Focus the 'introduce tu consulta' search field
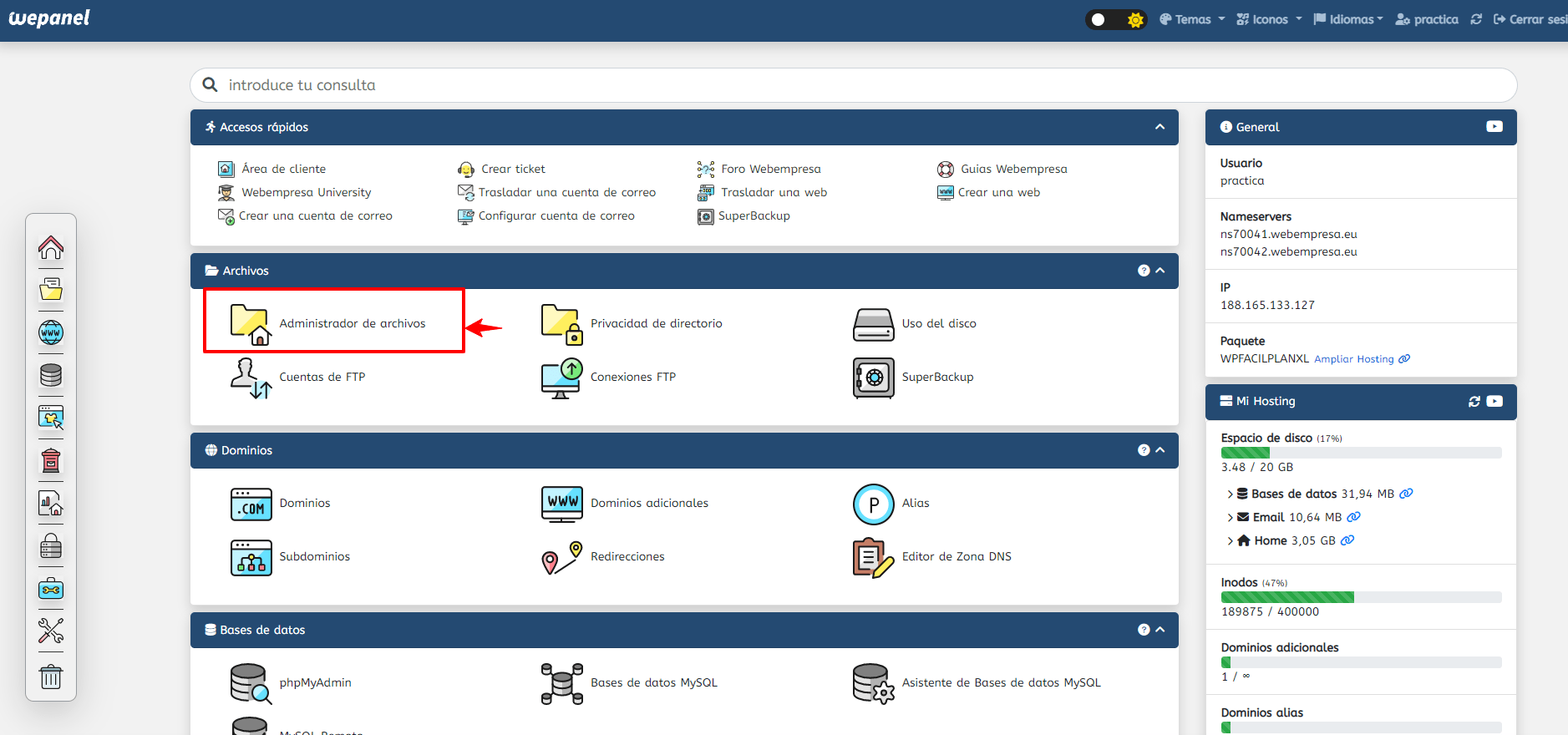 pyautogui.click(x=854, y=85)
